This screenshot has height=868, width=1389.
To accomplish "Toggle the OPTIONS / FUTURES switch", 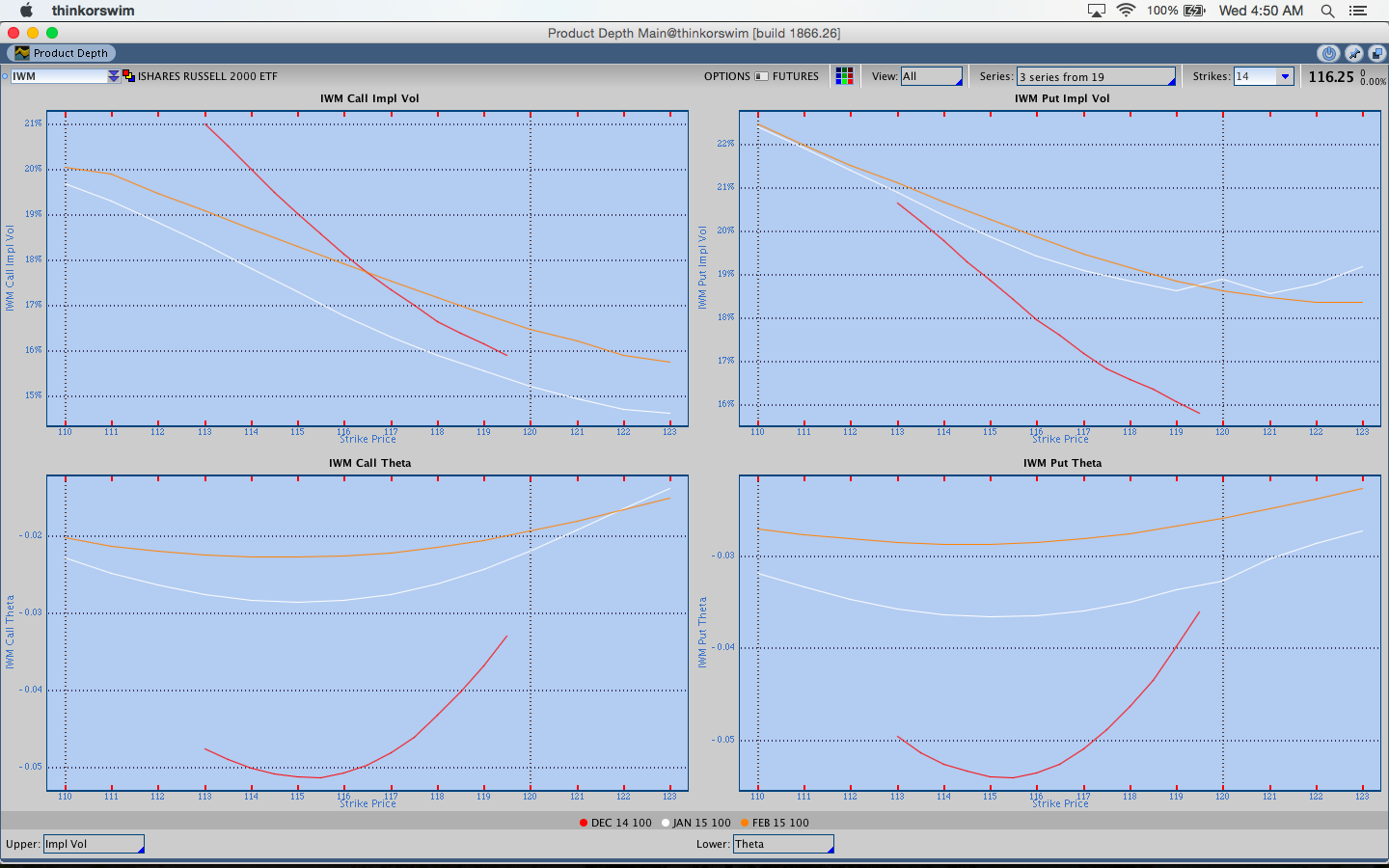I will (x=762, y=76).
